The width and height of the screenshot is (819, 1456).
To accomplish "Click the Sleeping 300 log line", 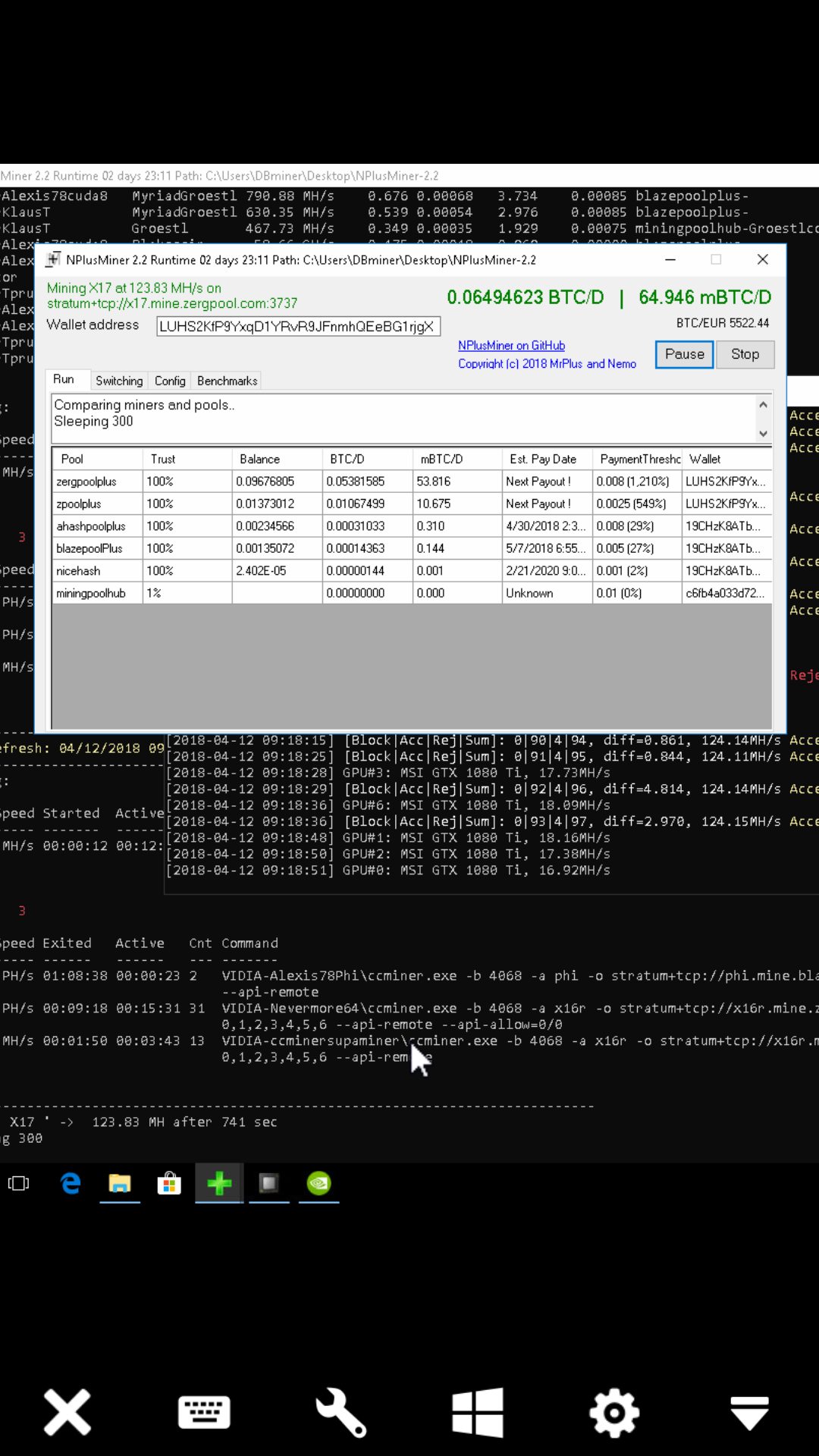I will pyautogui.click(x=93, y=421).
